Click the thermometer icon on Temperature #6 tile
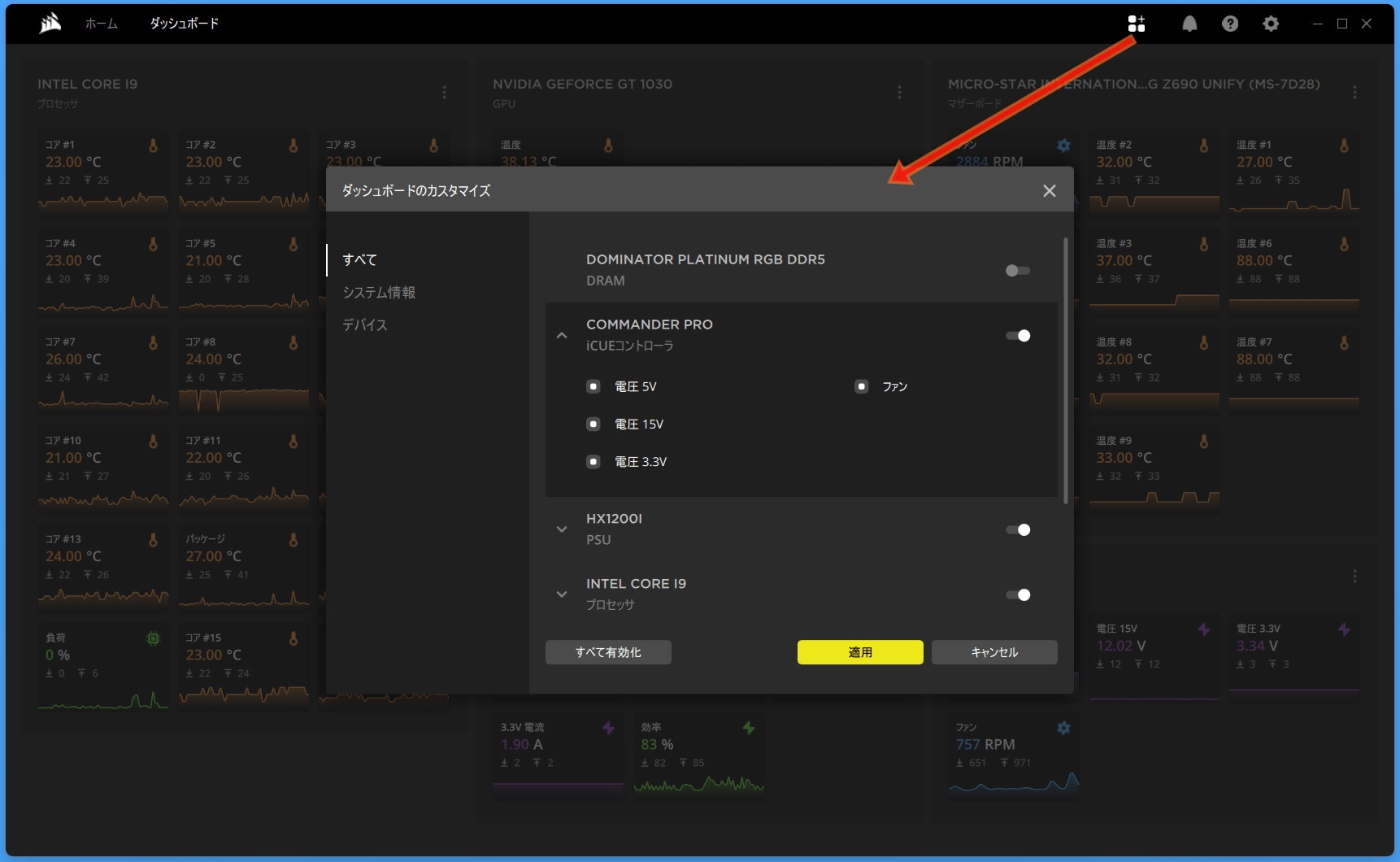 1344,244
